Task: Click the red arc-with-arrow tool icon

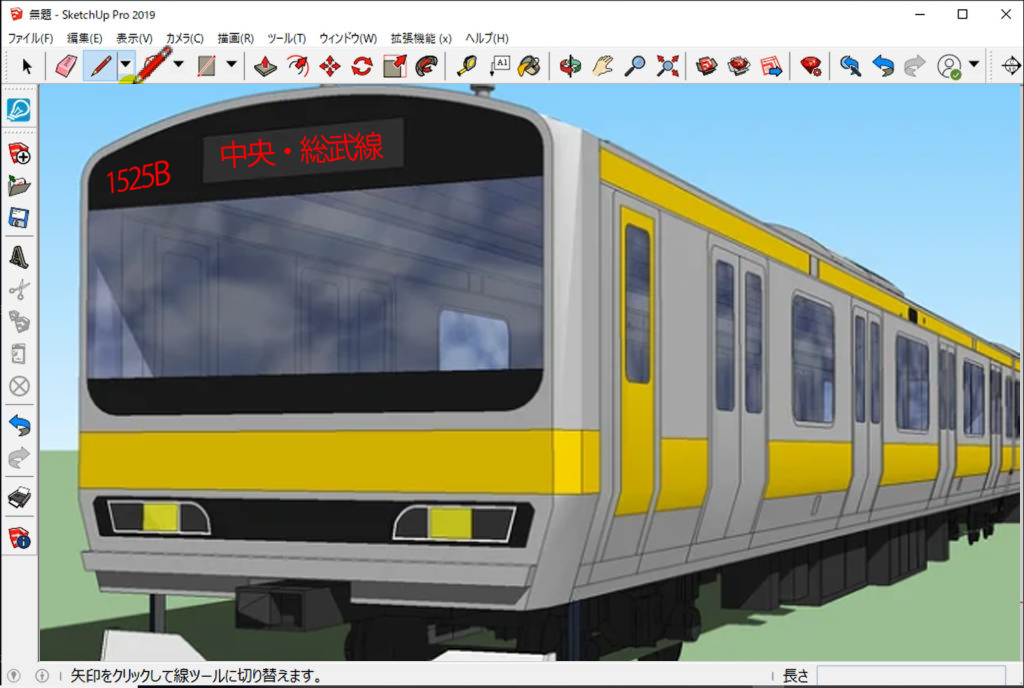Action: 298,66
